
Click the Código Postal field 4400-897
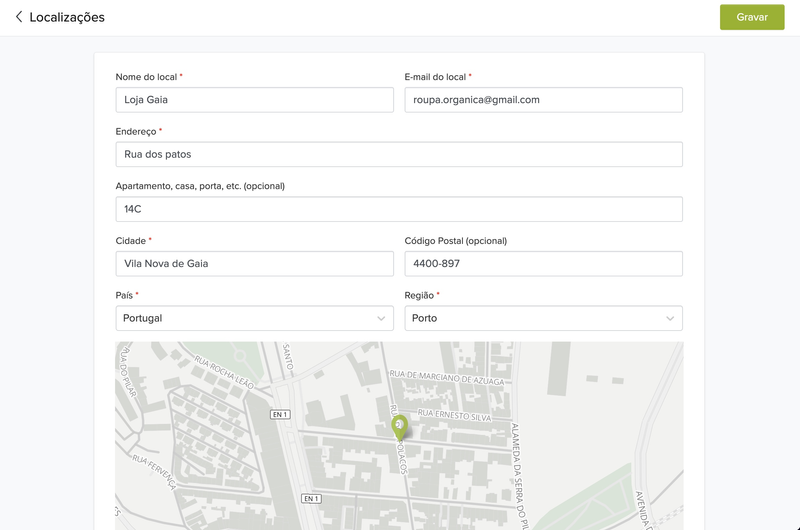(x=543, y=264)
